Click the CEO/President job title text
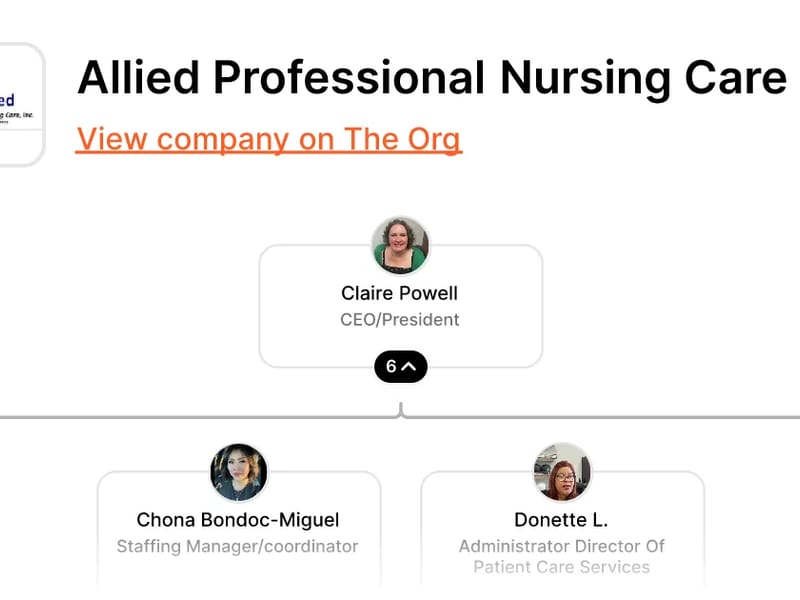 400,320
